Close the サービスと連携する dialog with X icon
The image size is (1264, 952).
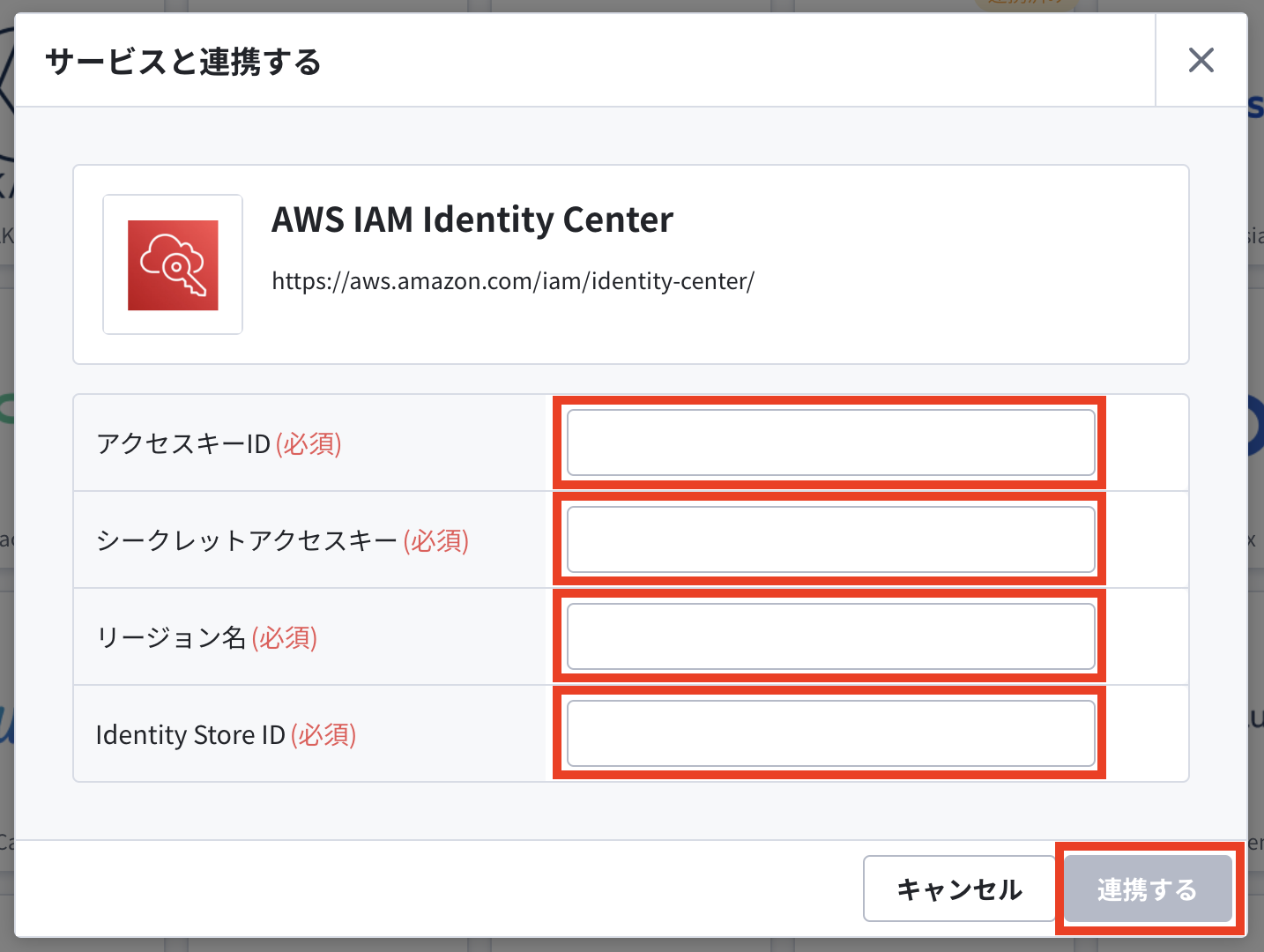pos(1201,60)
